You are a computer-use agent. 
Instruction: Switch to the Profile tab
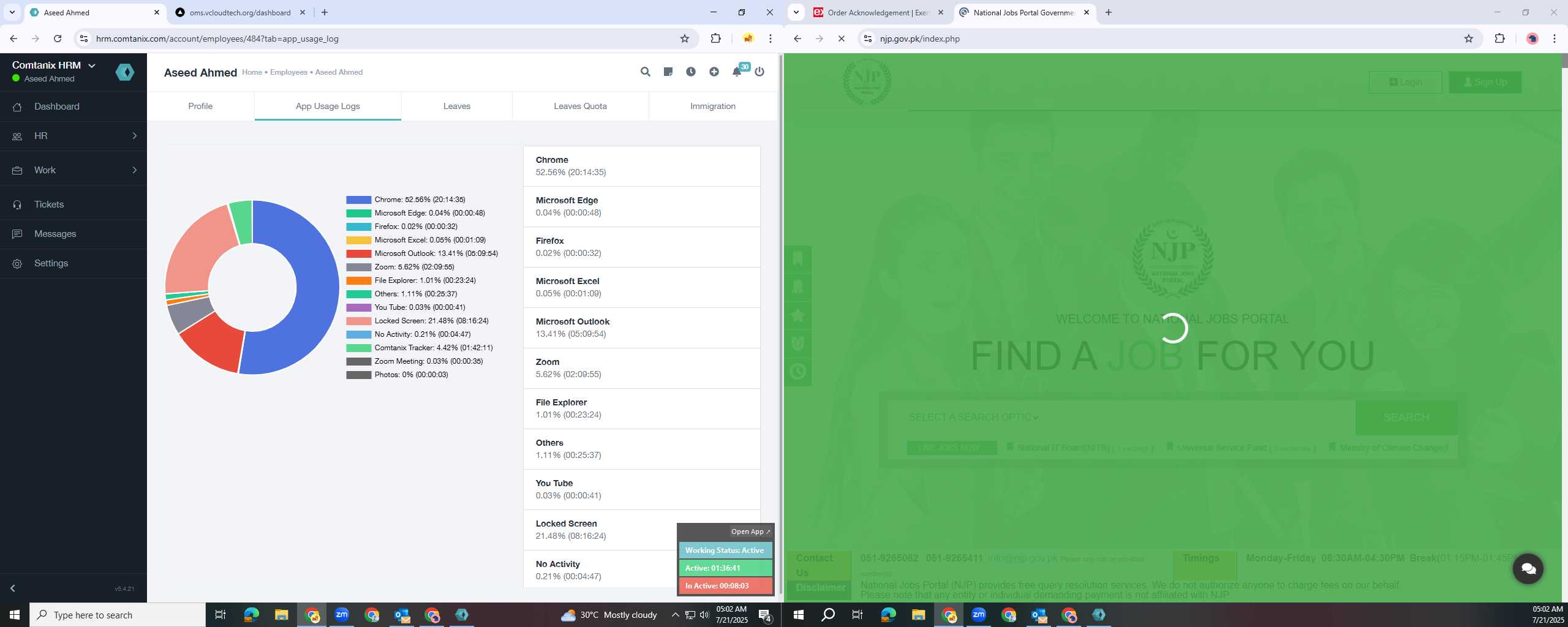tap(200, 106)
